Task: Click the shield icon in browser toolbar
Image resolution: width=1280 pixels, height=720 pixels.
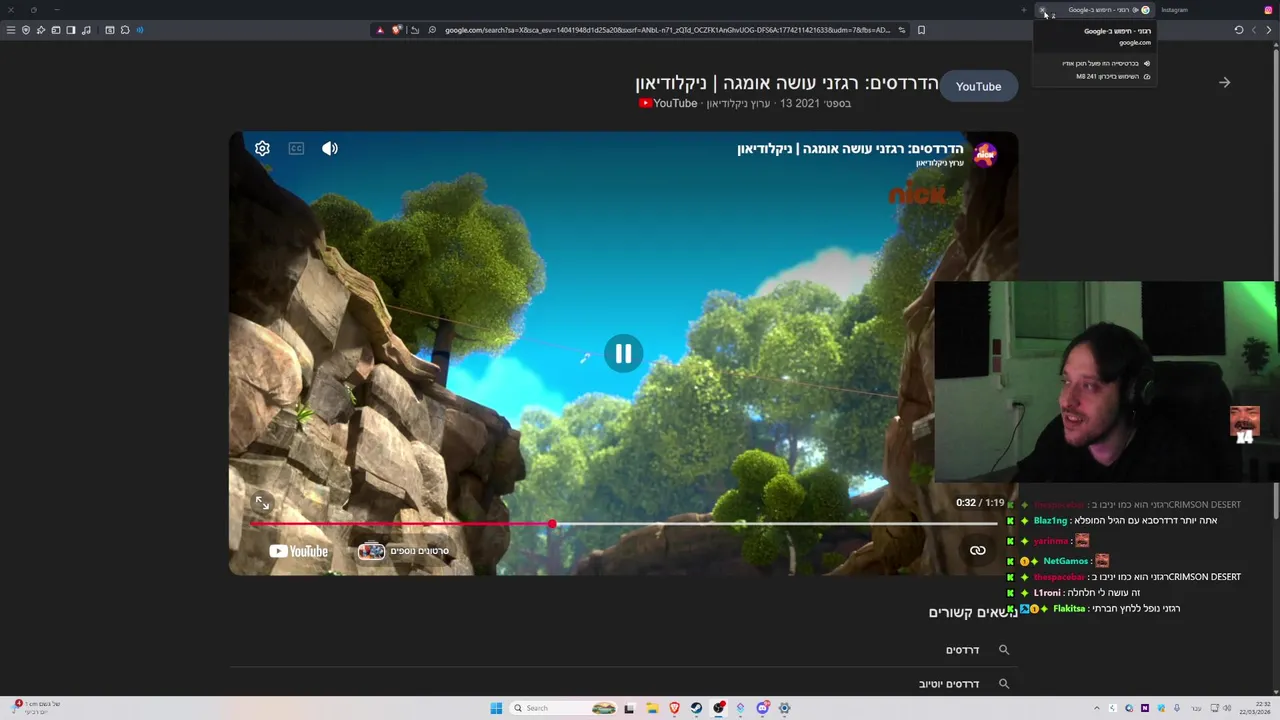Action: (26, 30)
